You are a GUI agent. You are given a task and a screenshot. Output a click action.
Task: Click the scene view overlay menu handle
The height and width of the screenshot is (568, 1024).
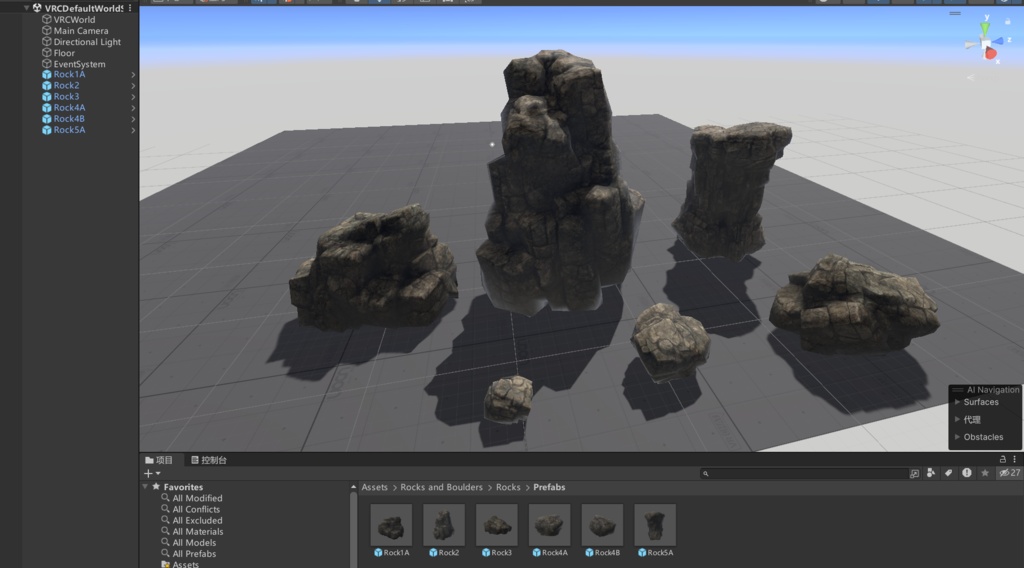[x=955, y=13]
